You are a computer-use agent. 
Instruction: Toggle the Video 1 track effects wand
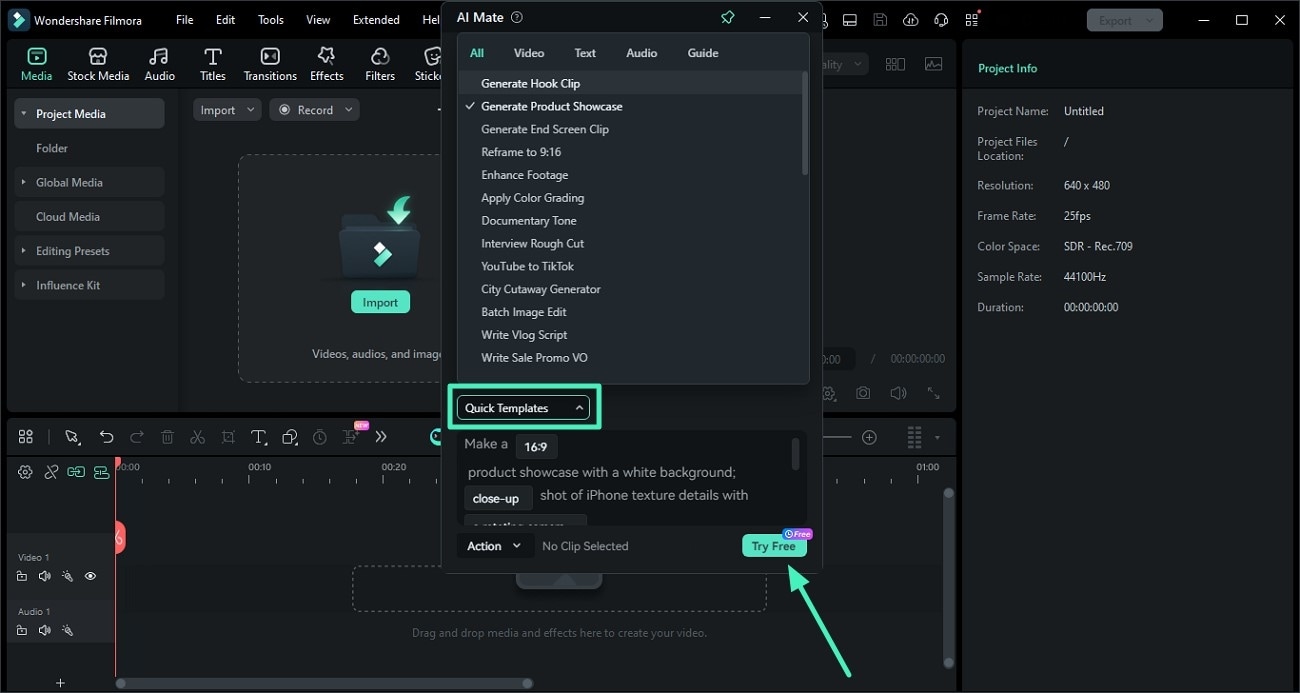[x=67, y=576]
